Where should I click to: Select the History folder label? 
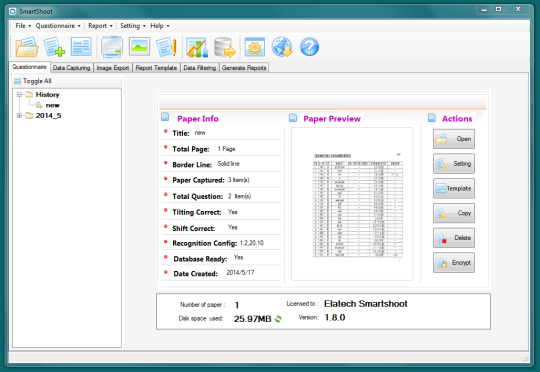[48, 94]
